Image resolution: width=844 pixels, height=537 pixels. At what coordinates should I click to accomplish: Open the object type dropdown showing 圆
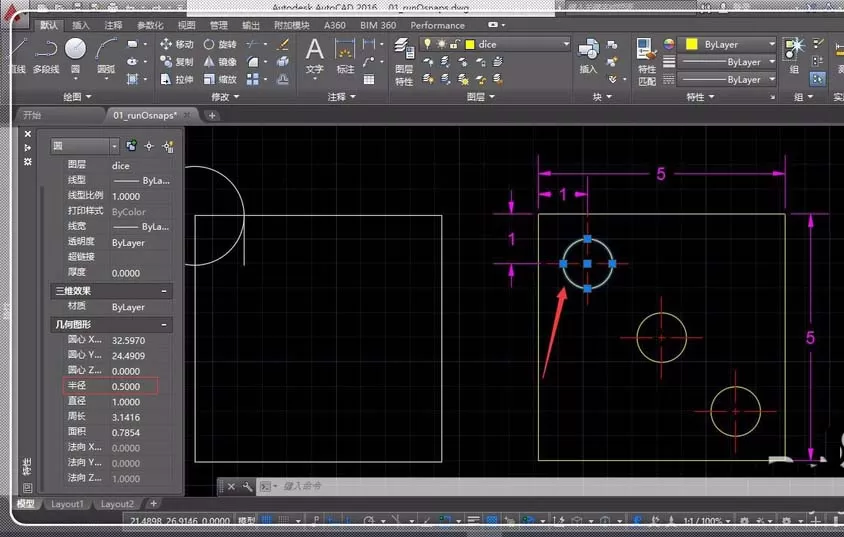click(x=86, y=146)
